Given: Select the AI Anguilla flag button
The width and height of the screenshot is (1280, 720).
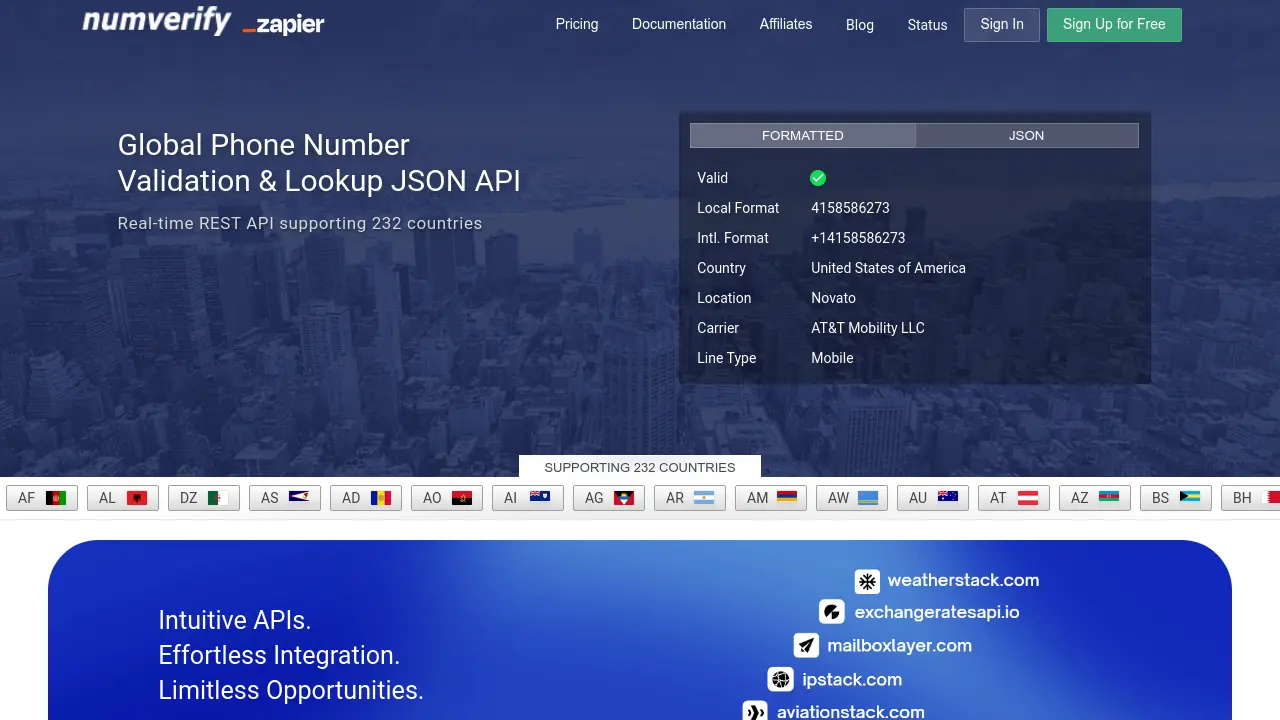Looking at the screenshot, I should point(528,498).
